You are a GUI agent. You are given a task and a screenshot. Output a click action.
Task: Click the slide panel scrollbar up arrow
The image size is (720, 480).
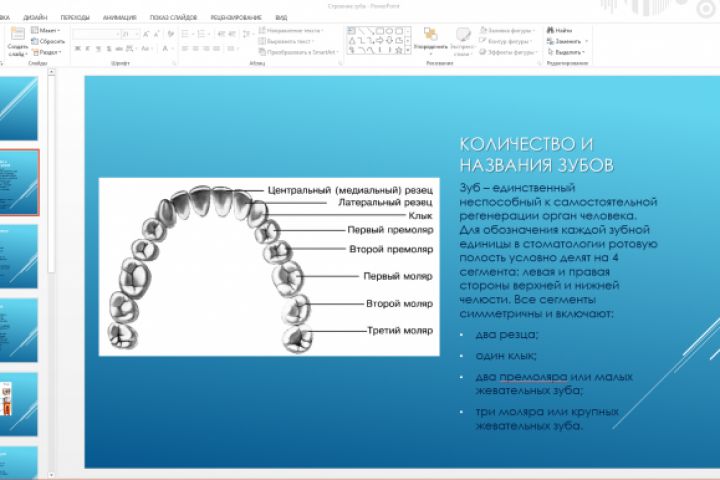point(51,72)
